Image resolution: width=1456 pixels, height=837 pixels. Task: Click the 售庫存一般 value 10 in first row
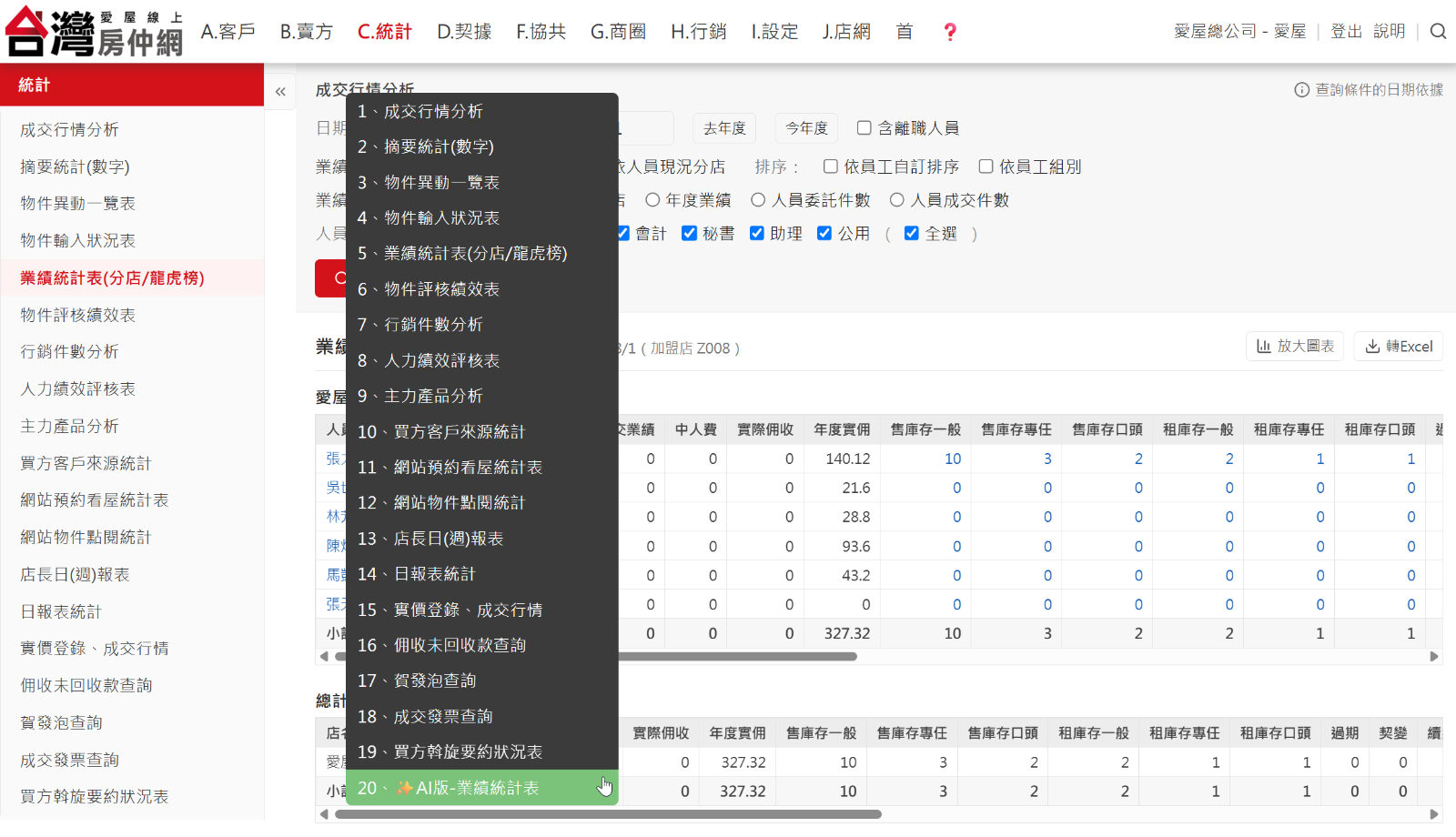(x=953, y=459)
